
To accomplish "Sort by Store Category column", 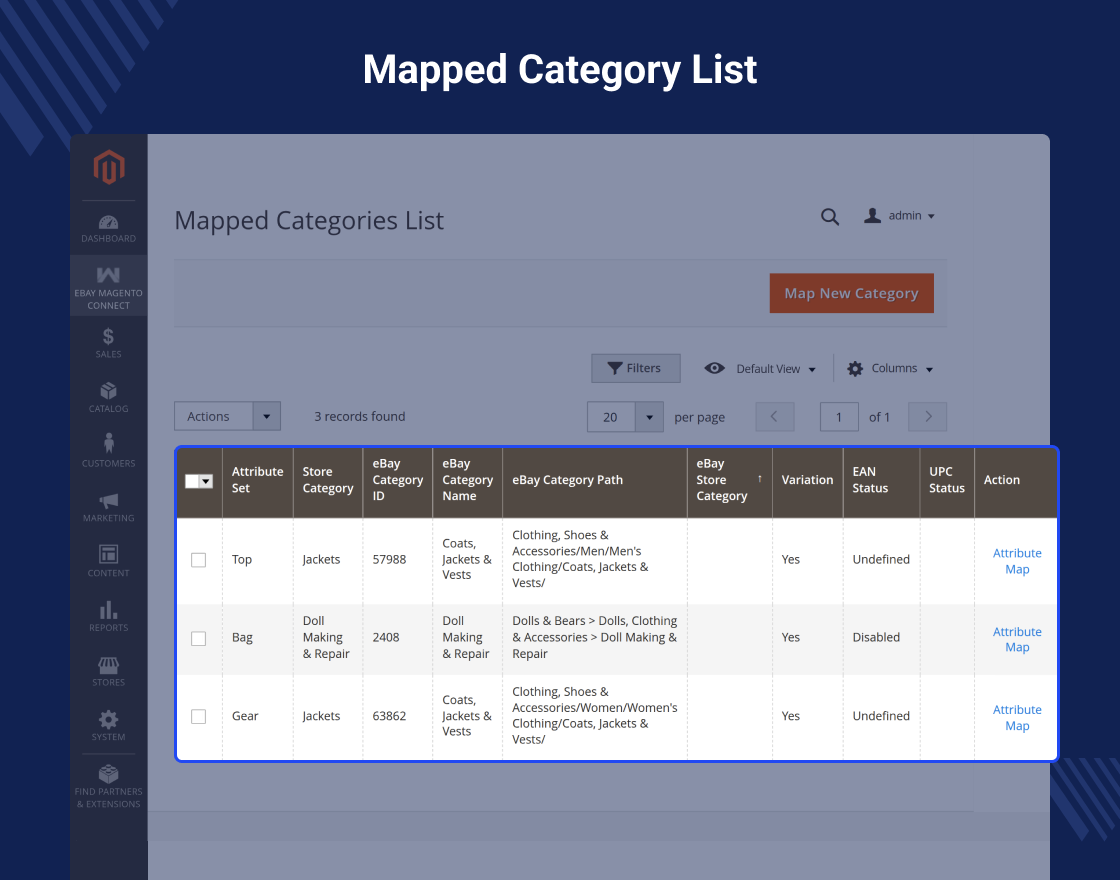I will coord(328,480).
